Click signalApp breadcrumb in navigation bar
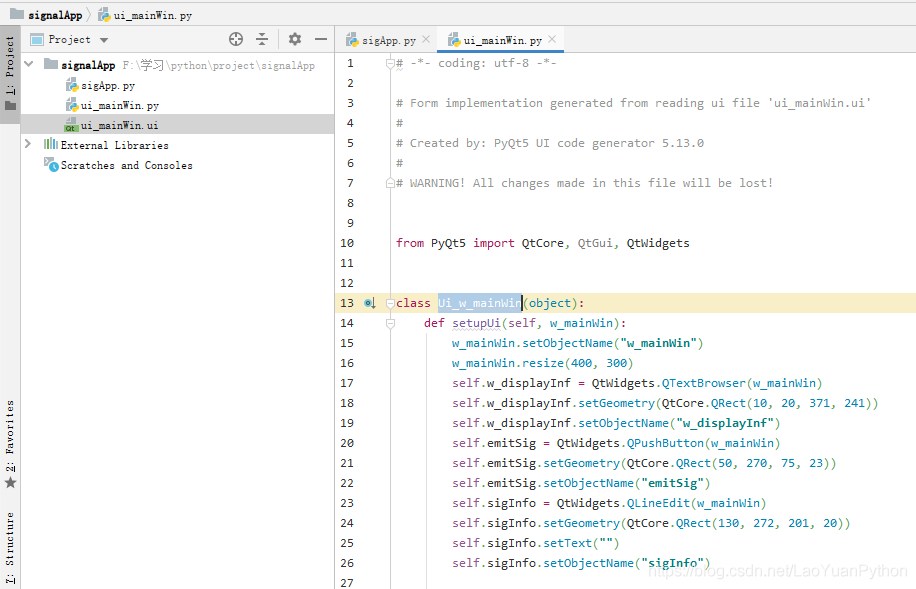This screenshot has height=589, width=916. point(55,15)
